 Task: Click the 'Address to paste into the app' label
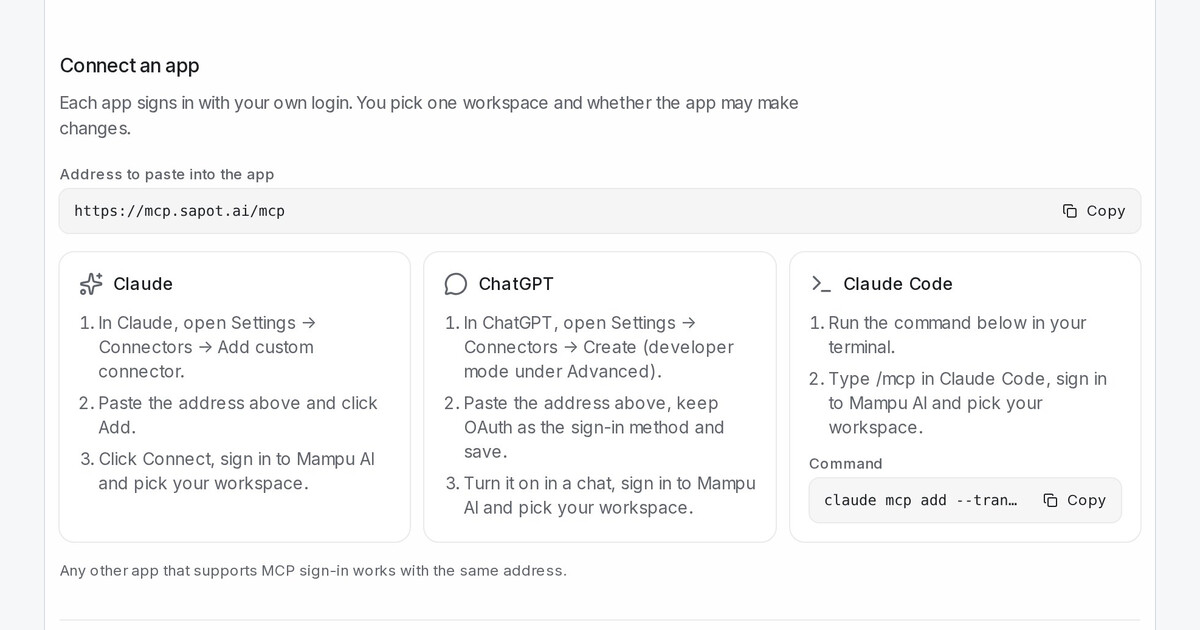167,174
